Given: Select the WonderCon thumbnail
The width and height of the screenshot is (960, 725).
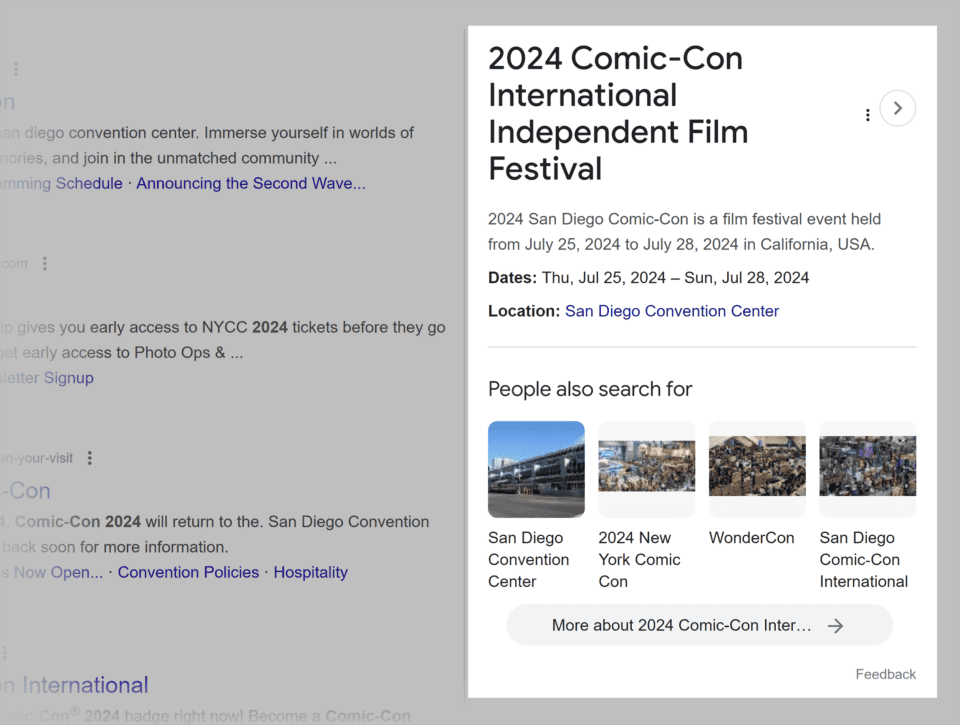Looking at the screenshot, I should tap(757, 469).
